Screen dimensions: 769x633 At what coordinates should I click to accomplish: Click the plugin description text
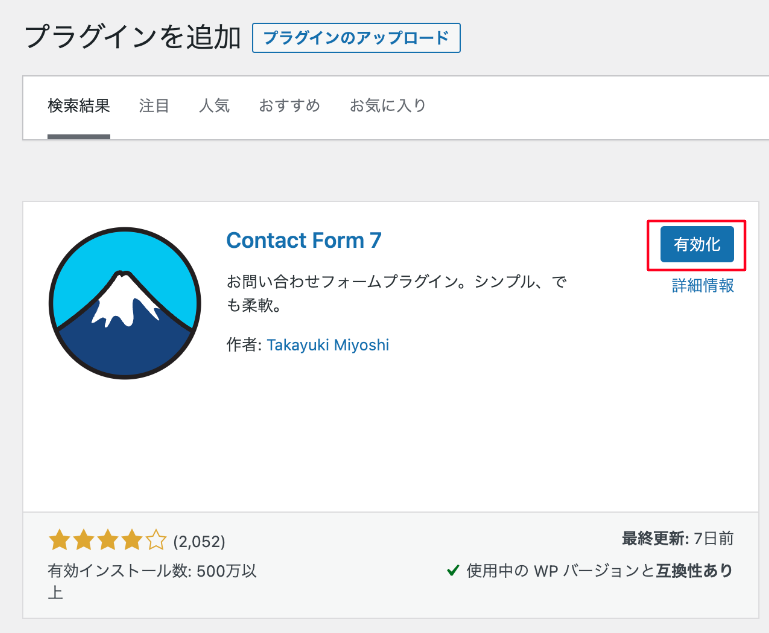pyautogui.click(x=397, y=294)
